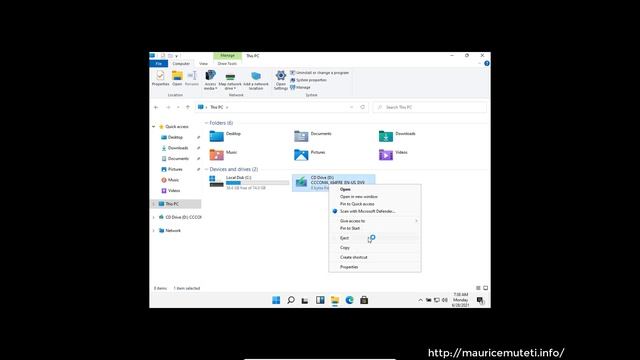Select Network in navigation pane
Screen dimensions: 640x360
(x=173, y=231)
